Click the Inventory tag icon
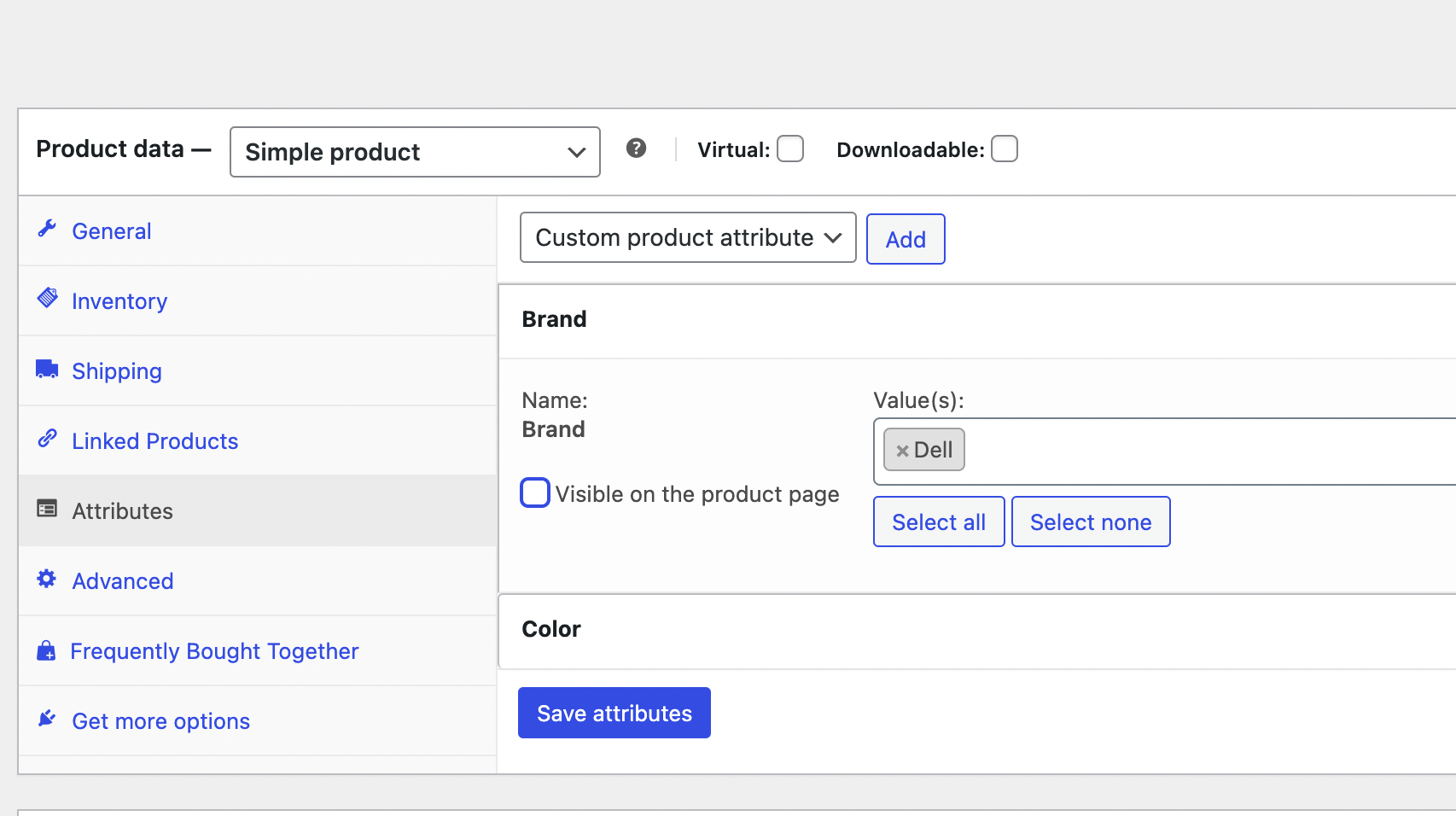The image size is (1456, 816). (x=47, y=299)
